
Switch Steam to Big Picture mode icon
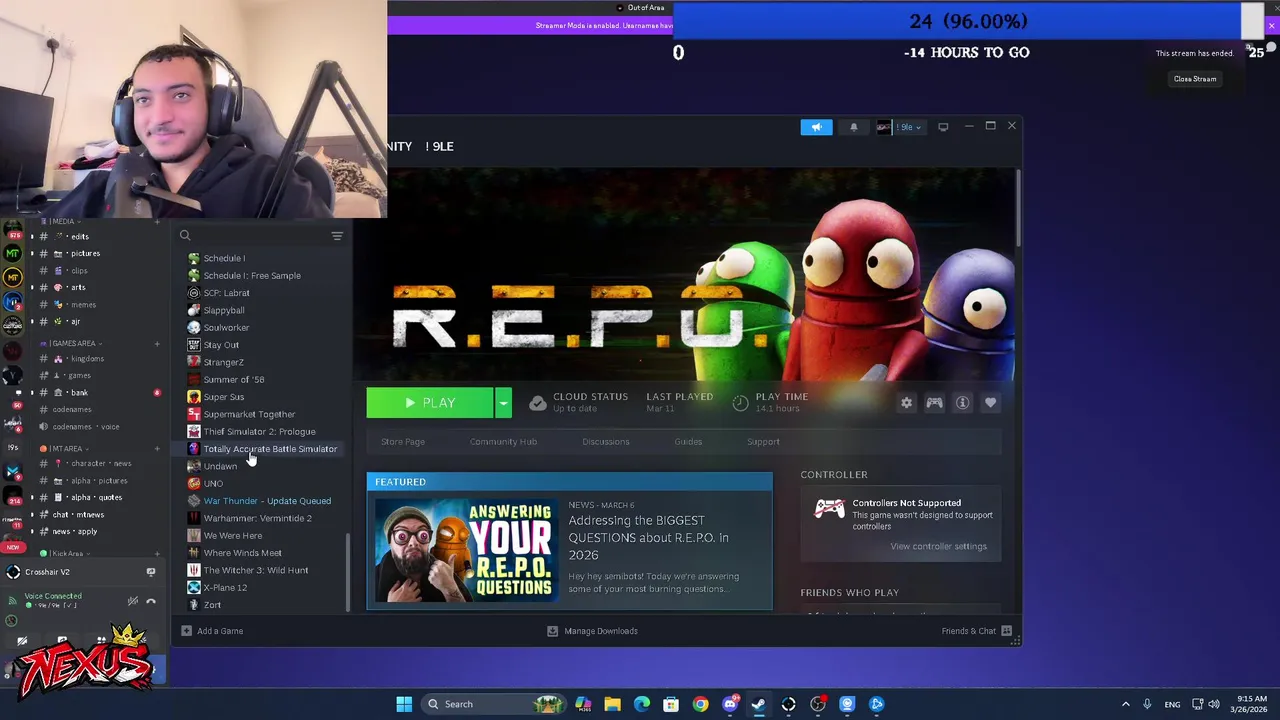point(943,127)
